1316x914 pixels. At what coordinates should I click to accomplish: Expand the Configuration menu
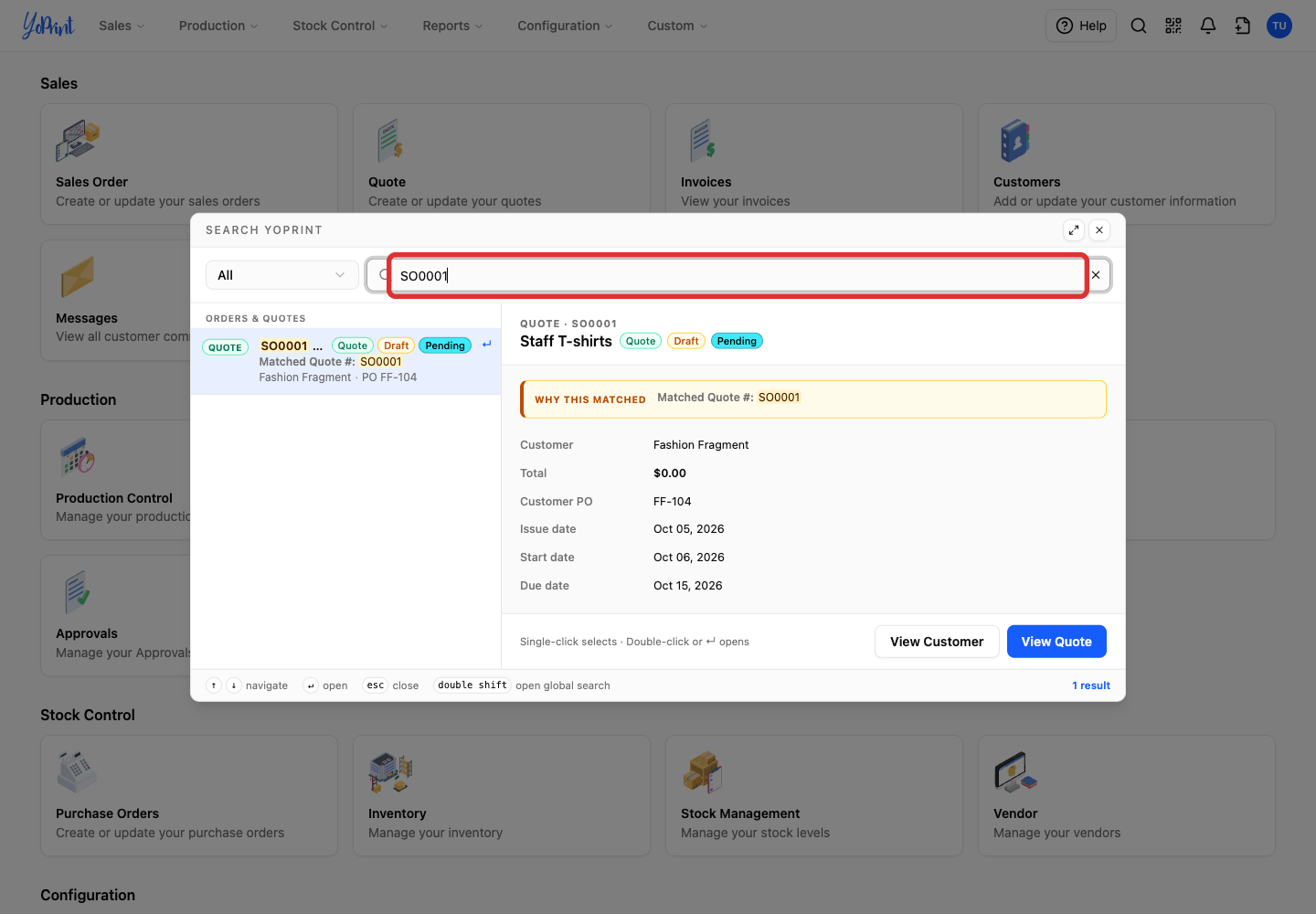[x=565, y=26]
